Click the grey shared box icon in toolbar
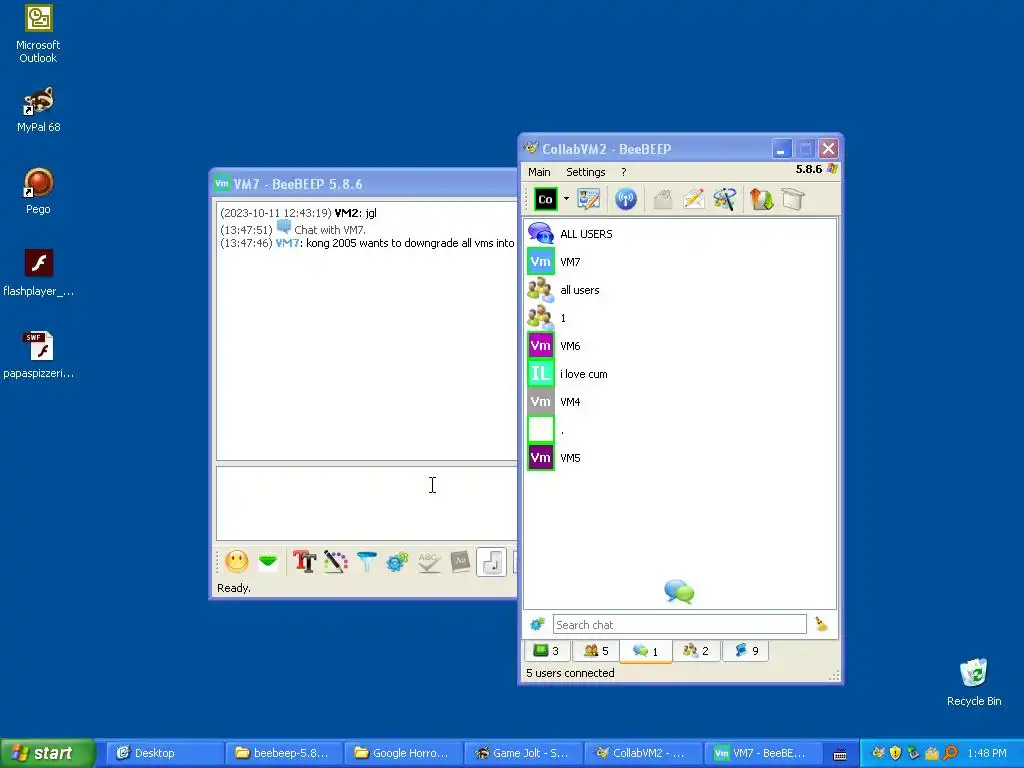 [x=793, y=199]
